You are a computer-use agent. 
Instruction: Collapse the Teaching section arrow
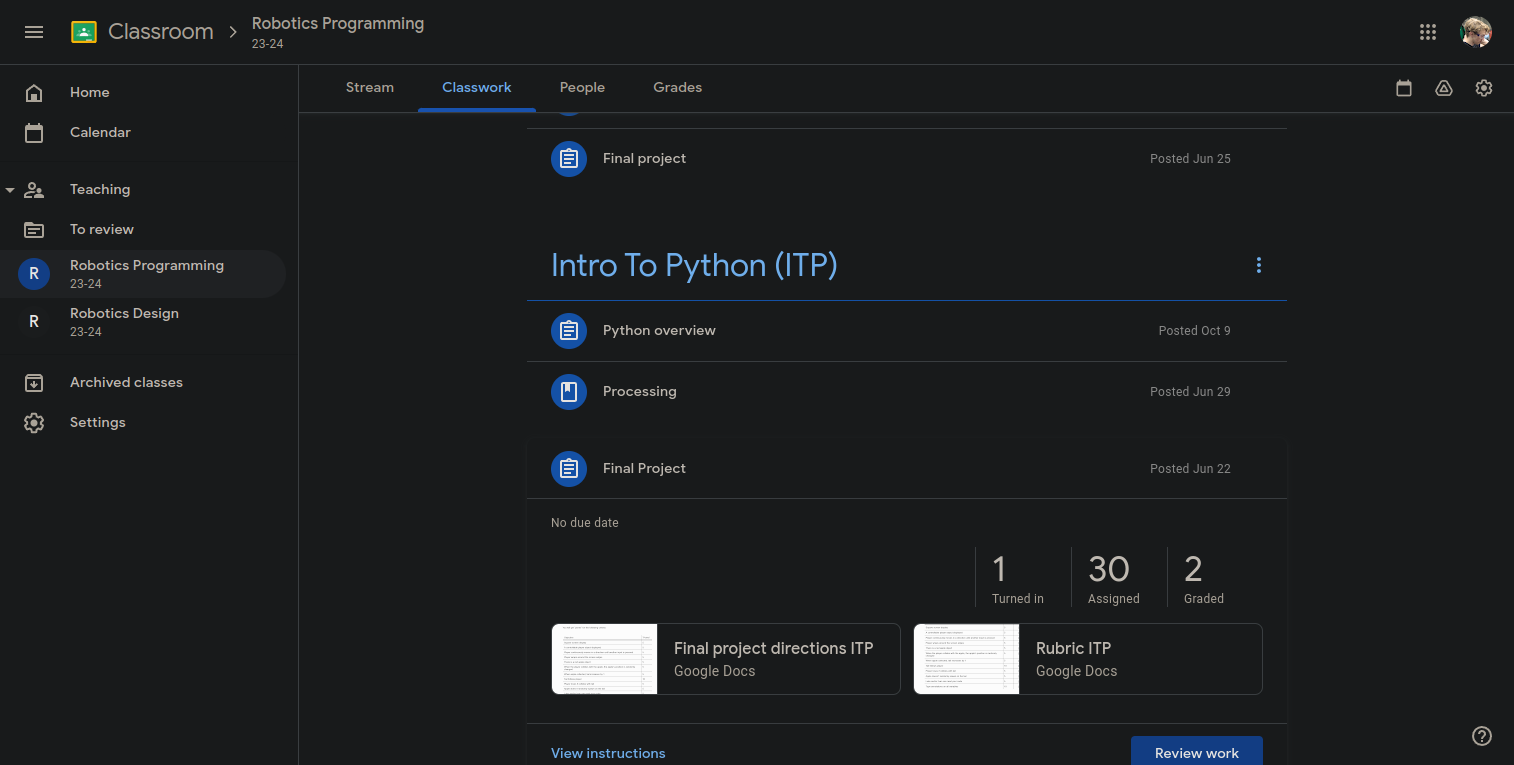point(10,190)
